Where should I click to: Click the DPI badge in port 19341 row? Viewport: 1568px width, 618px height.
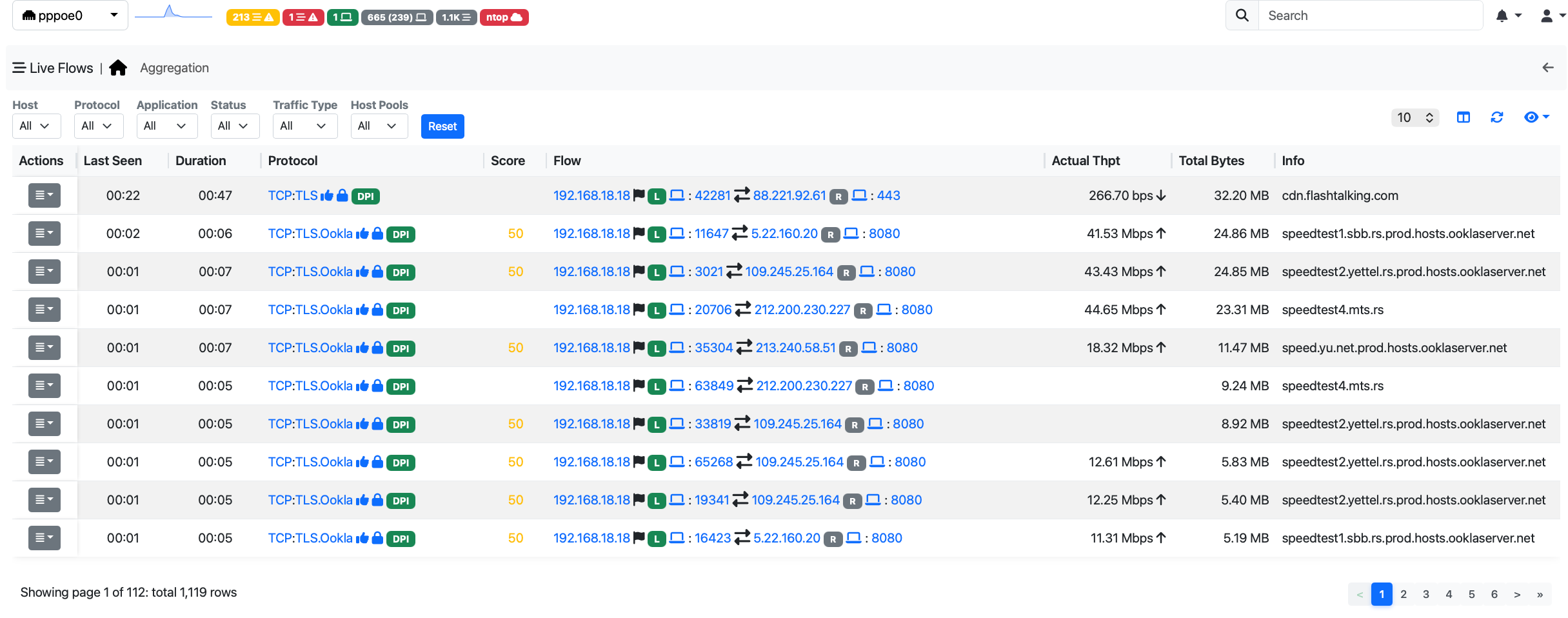401,501
